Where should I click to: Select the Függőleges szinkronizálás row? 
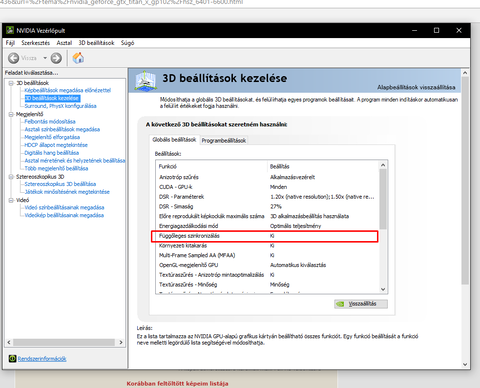pyautogui.click(x=267, y=236)
